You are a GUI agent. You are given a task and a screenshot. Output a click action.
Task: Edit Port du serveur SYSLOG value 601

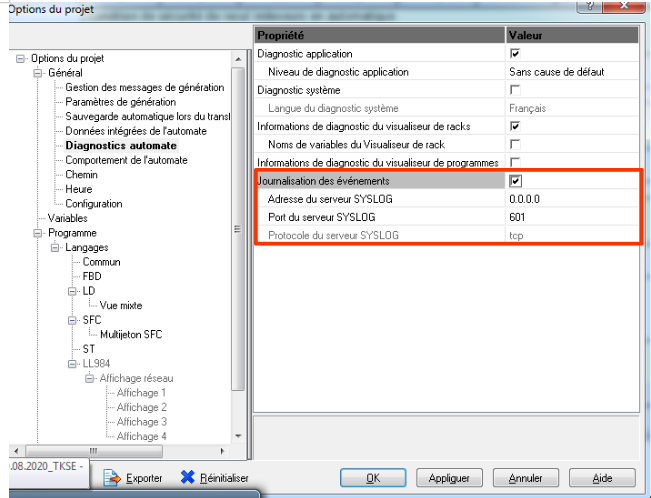pos(571,217)
